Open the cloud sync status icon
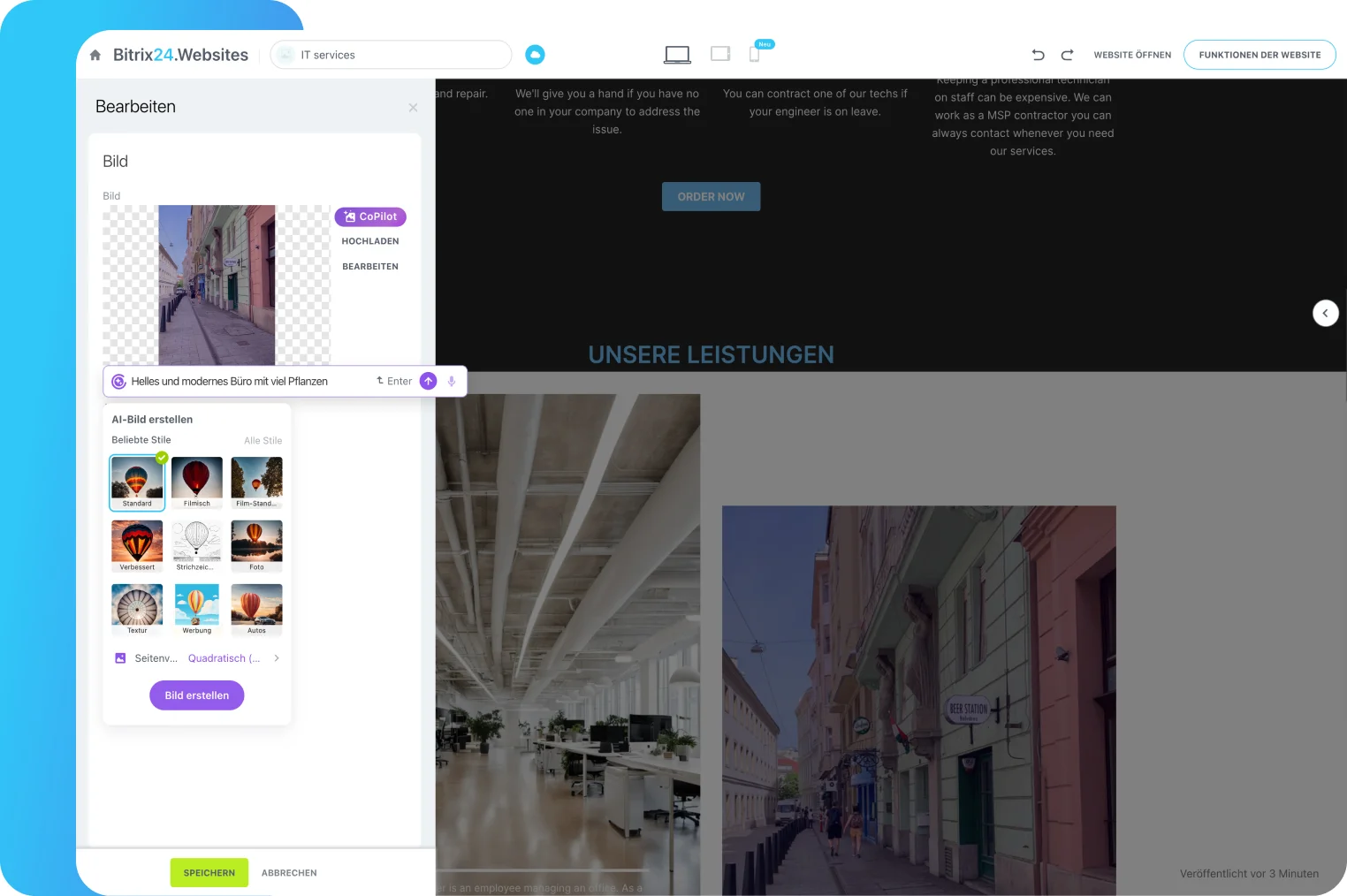 (535, 54)
